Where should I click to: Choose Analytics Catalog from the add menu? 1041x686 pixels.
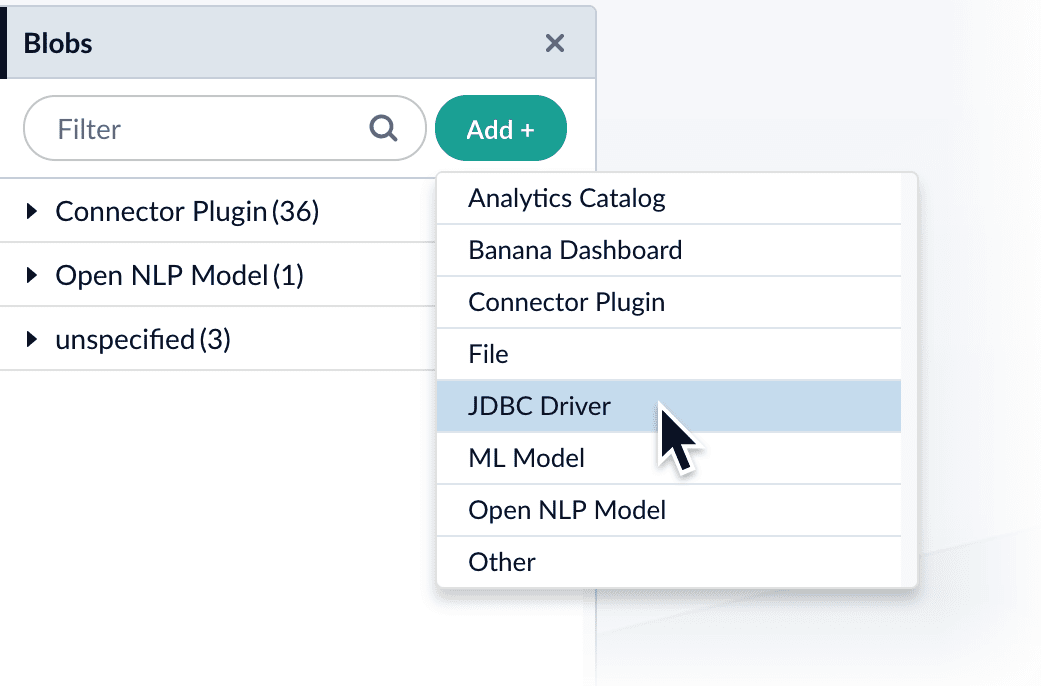pyautogui.click(x=669, y=198)
